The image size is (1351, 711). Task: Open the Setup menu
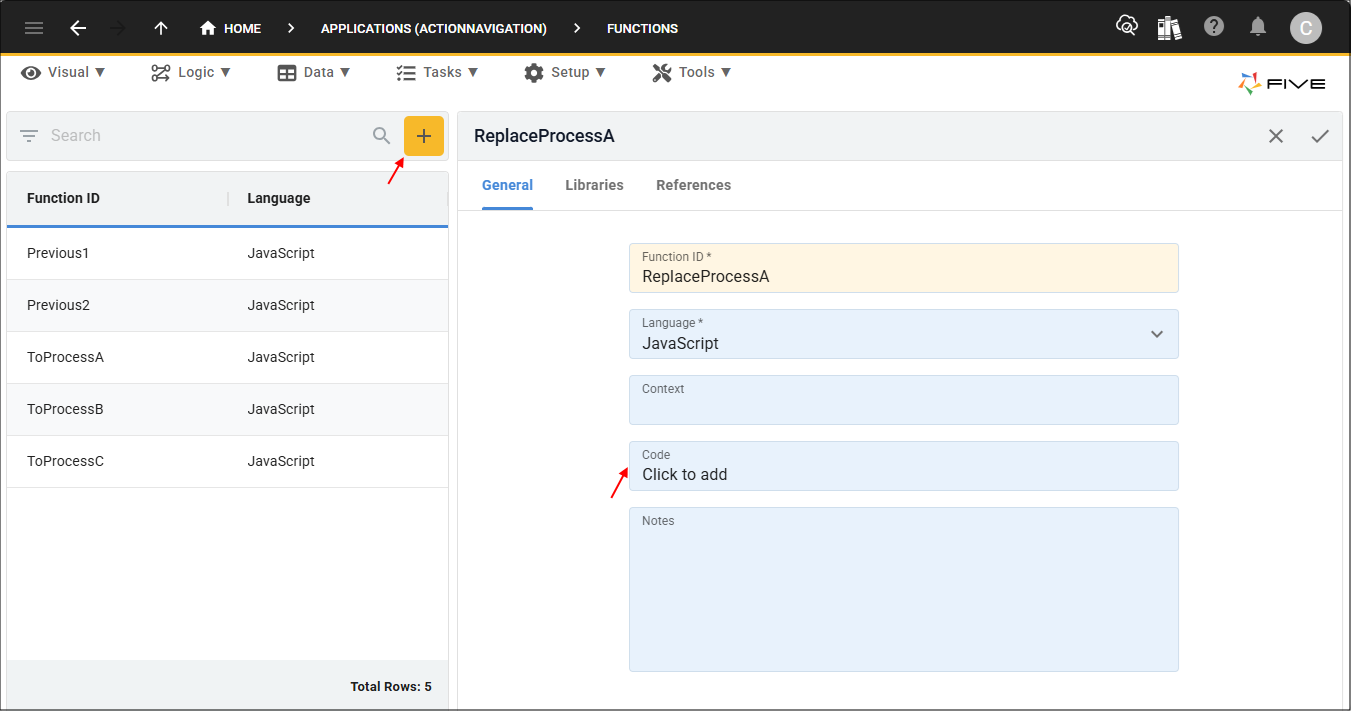[565, 72]
